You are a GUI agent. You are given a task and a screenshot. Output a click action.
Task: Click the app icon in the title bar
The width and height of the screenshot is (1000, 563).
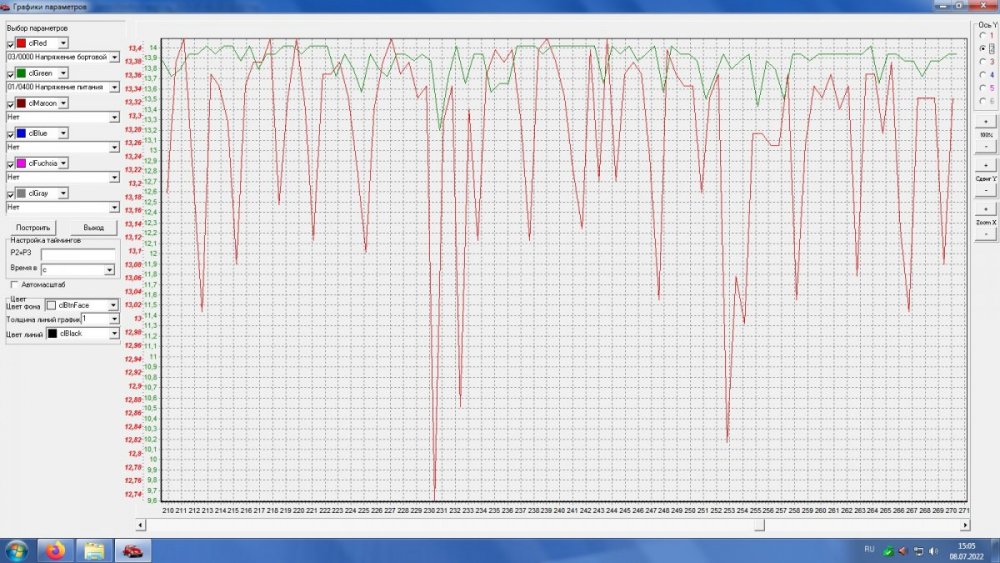coord(5,6)
